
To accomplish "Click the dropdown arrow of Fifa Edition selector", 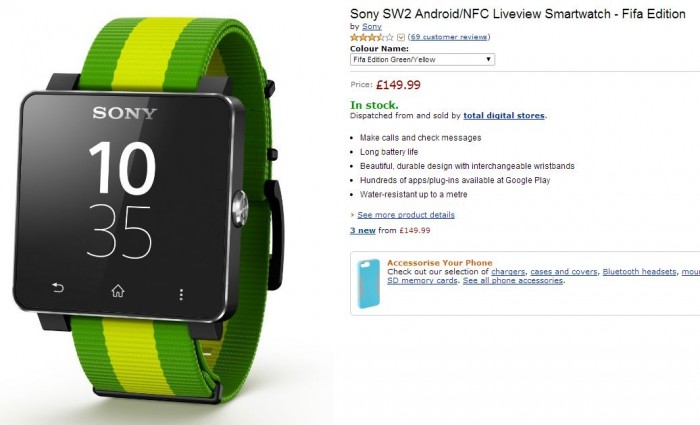I will coord(488,59).
